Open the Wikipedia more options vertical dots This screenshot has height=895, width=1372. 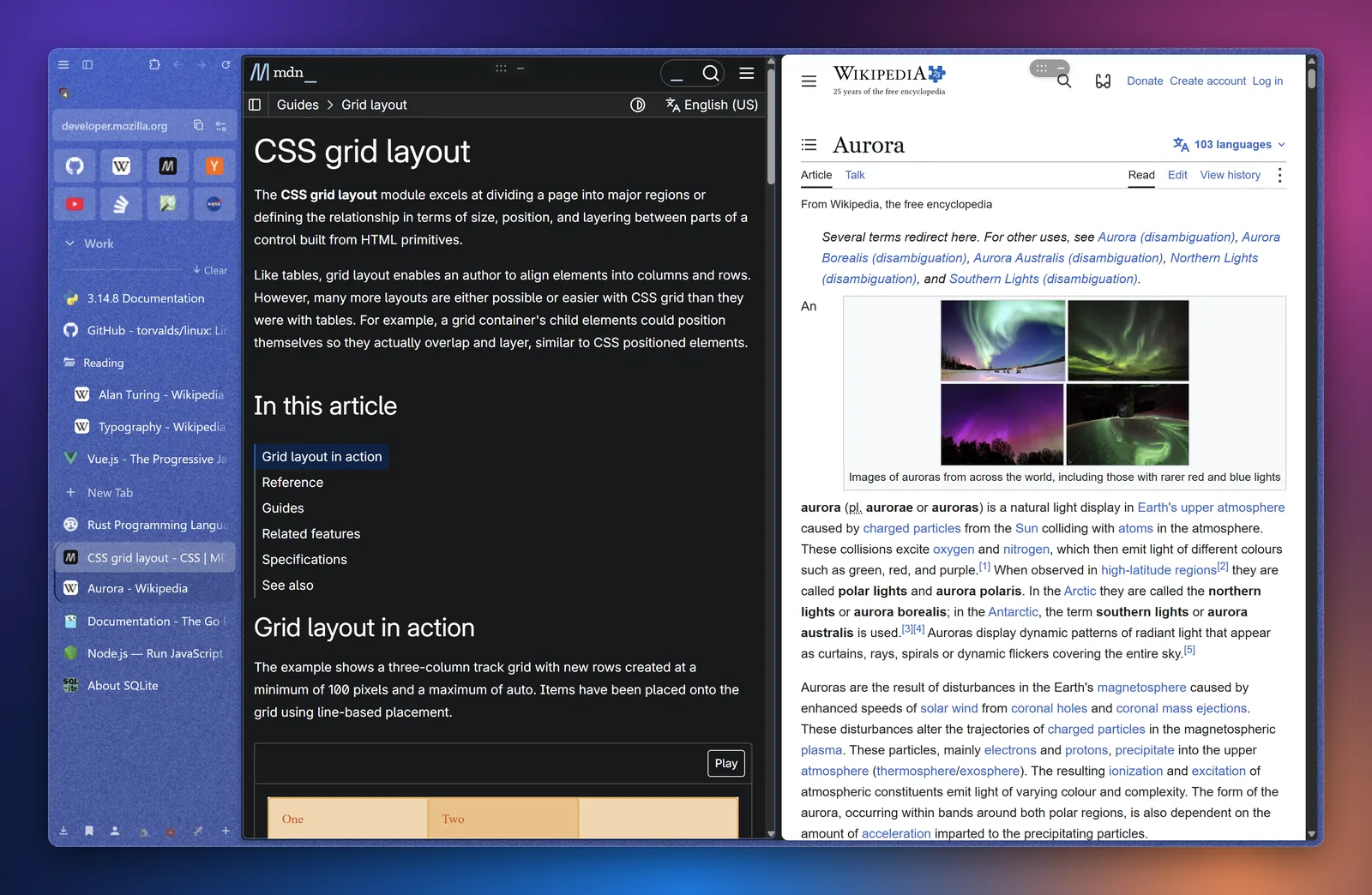point(1279,175)
